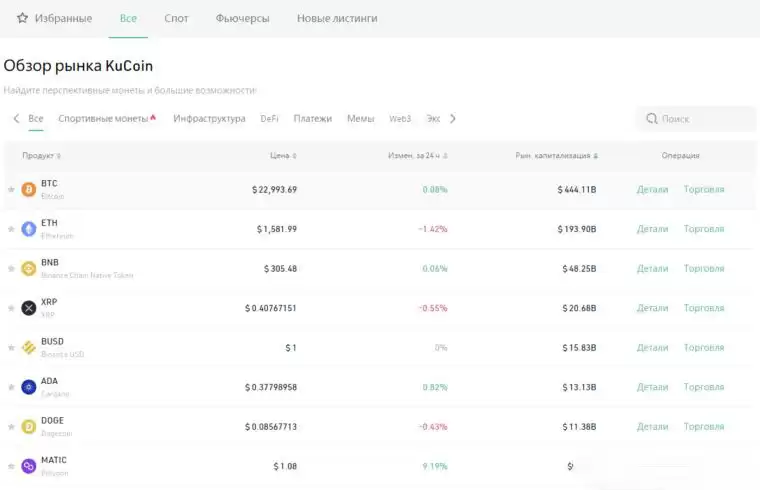Sort by Цена column arrows
This screenshot has width=760, height=490.
(x=294, y=156)
